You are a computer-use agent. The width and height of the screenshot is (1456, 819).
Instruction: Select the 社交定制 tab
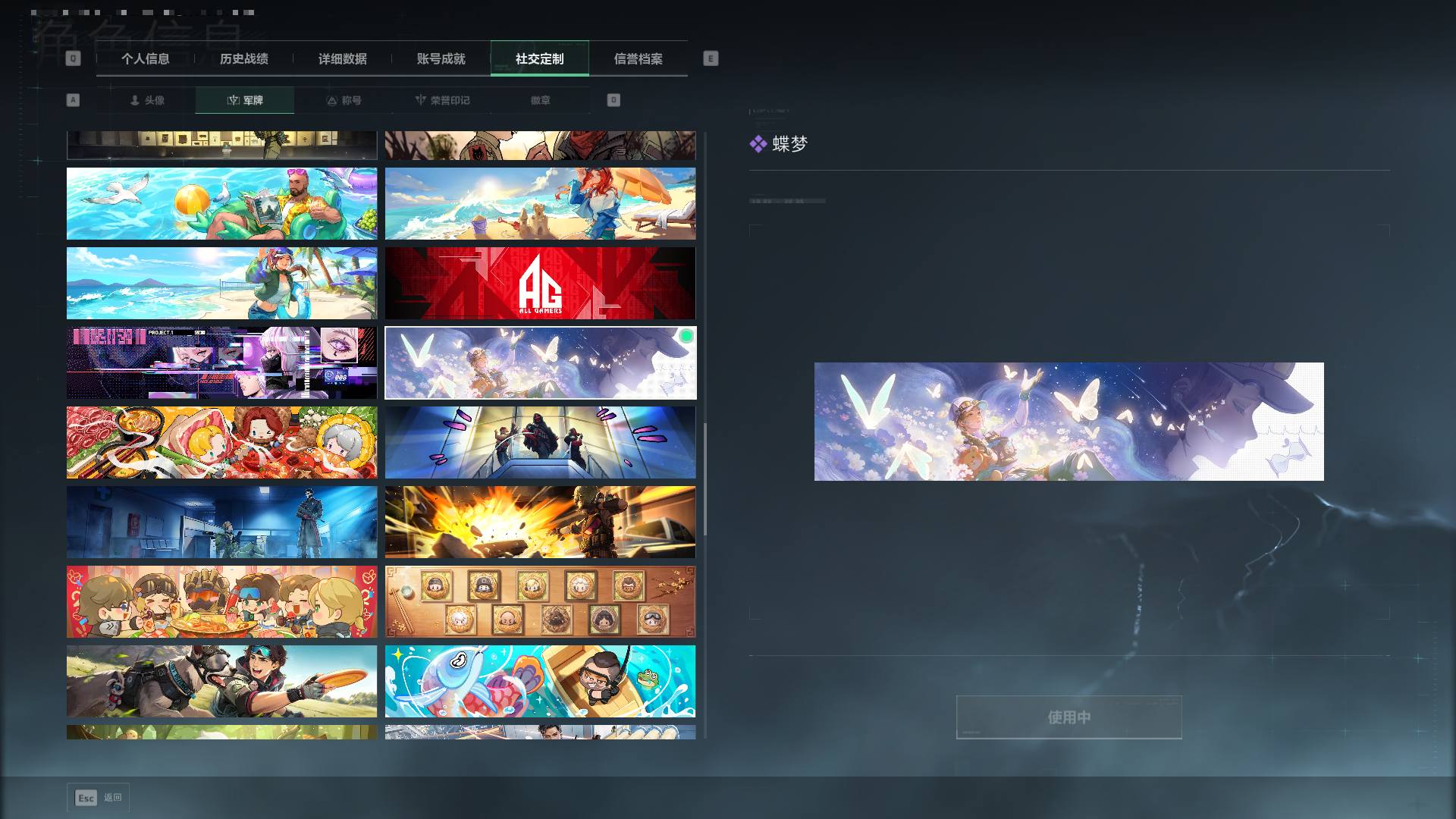[x=539, y=59]
